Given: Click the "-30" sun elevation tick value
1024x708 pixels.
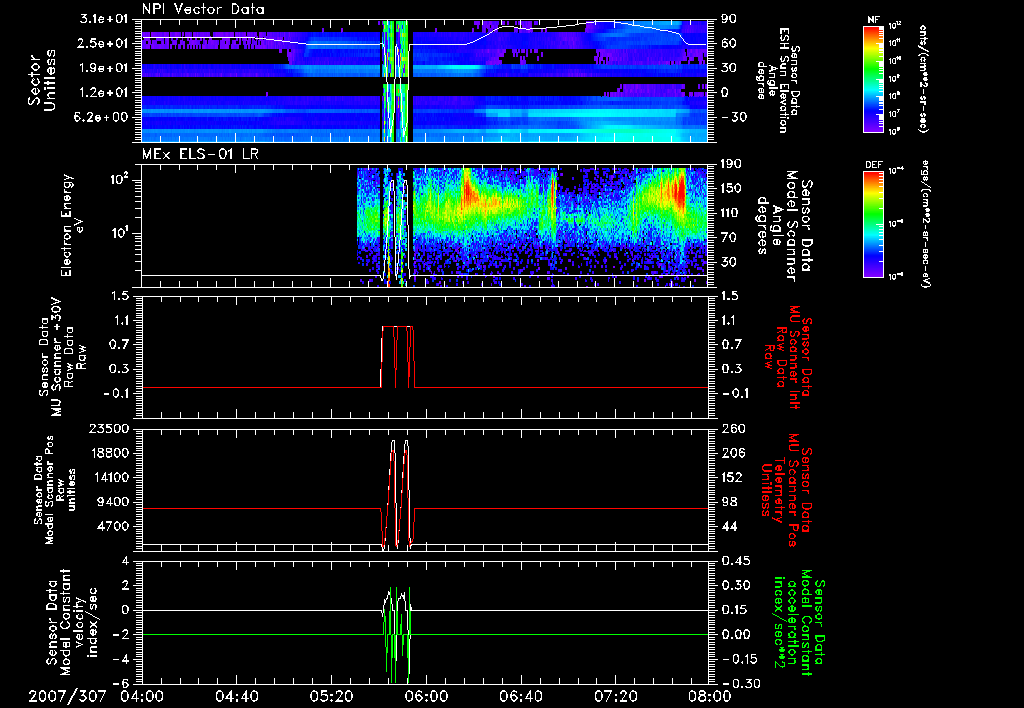Looking at the screenshot, I should 733,117.
